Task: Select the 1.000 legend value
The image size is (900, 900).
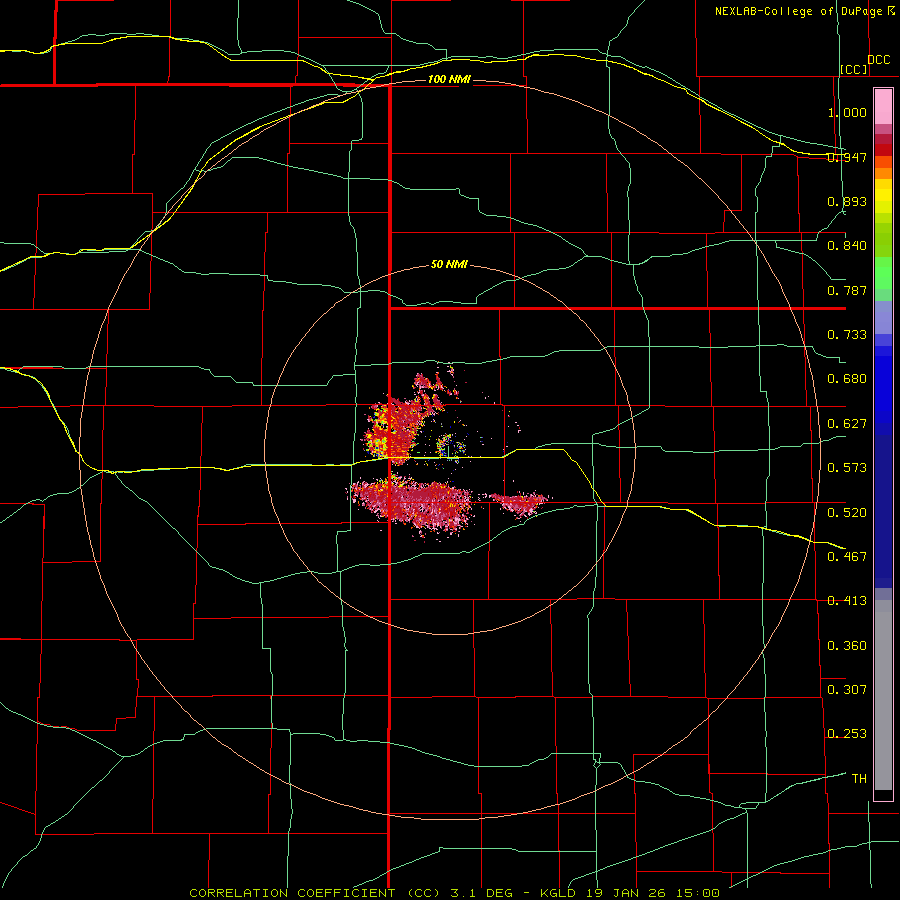Action: (x=847, y=112)
